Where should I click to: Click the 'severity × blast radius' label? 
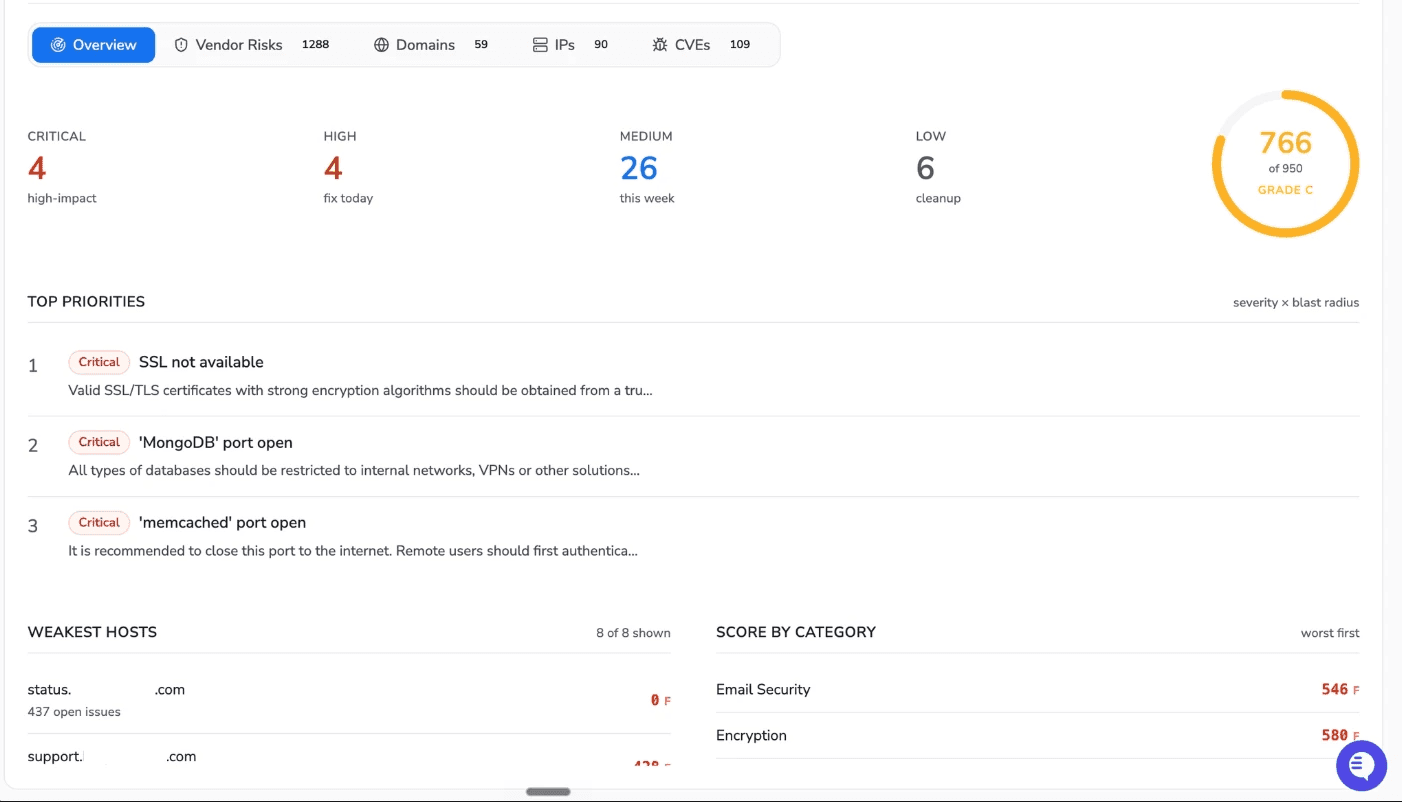click(x=1296, y=303)
